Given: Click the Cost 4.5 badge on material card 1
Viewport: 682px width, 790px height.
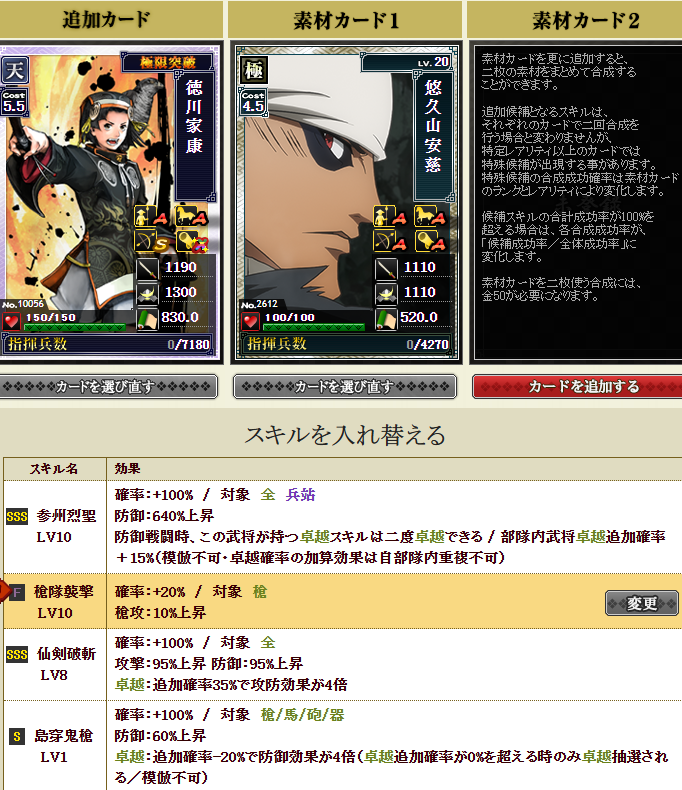Looking at the screenshot, I should point(252,102).
